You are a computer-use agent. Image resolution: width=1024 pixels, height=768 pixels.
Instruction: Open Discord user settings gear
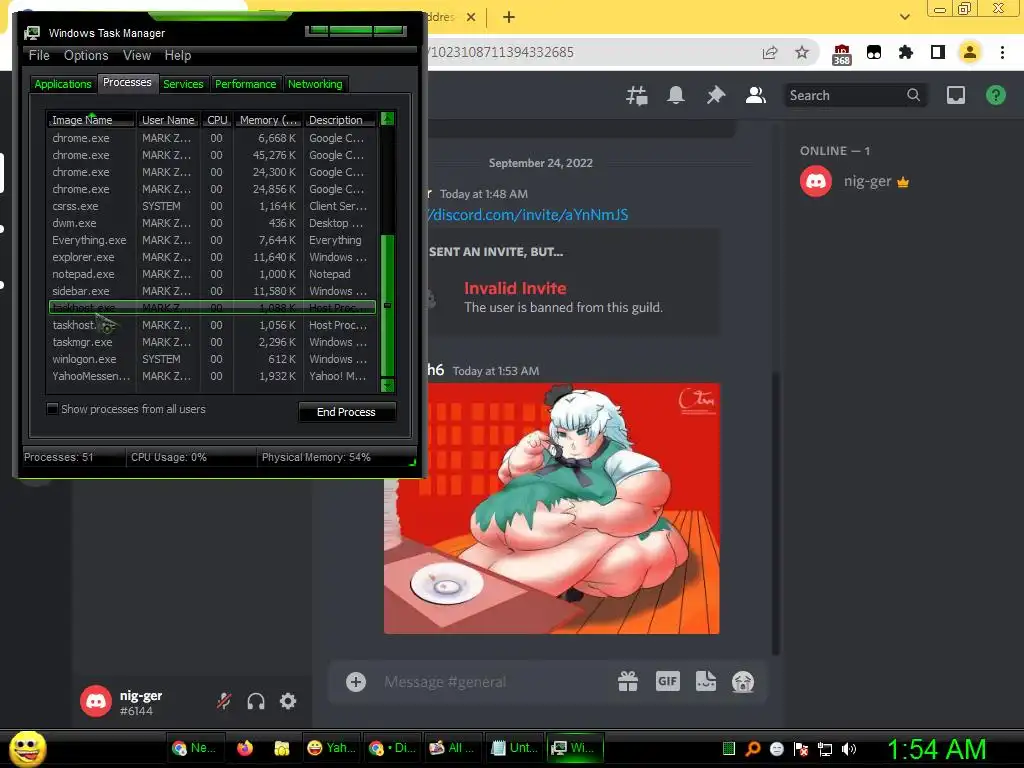(x=288, y=701)
